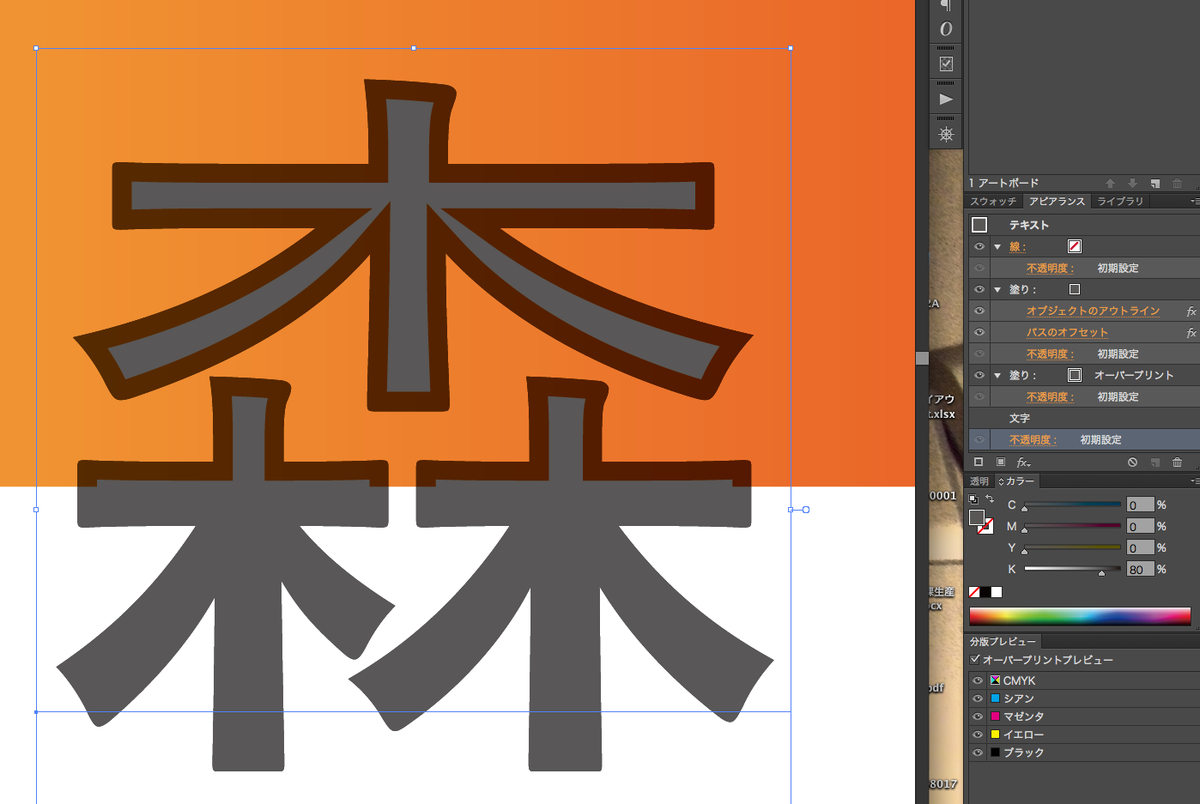The width and height of the screenshot is (1200, 804).
Task: Create a new artboard with the page icon
Action: tap(1154, 183)
